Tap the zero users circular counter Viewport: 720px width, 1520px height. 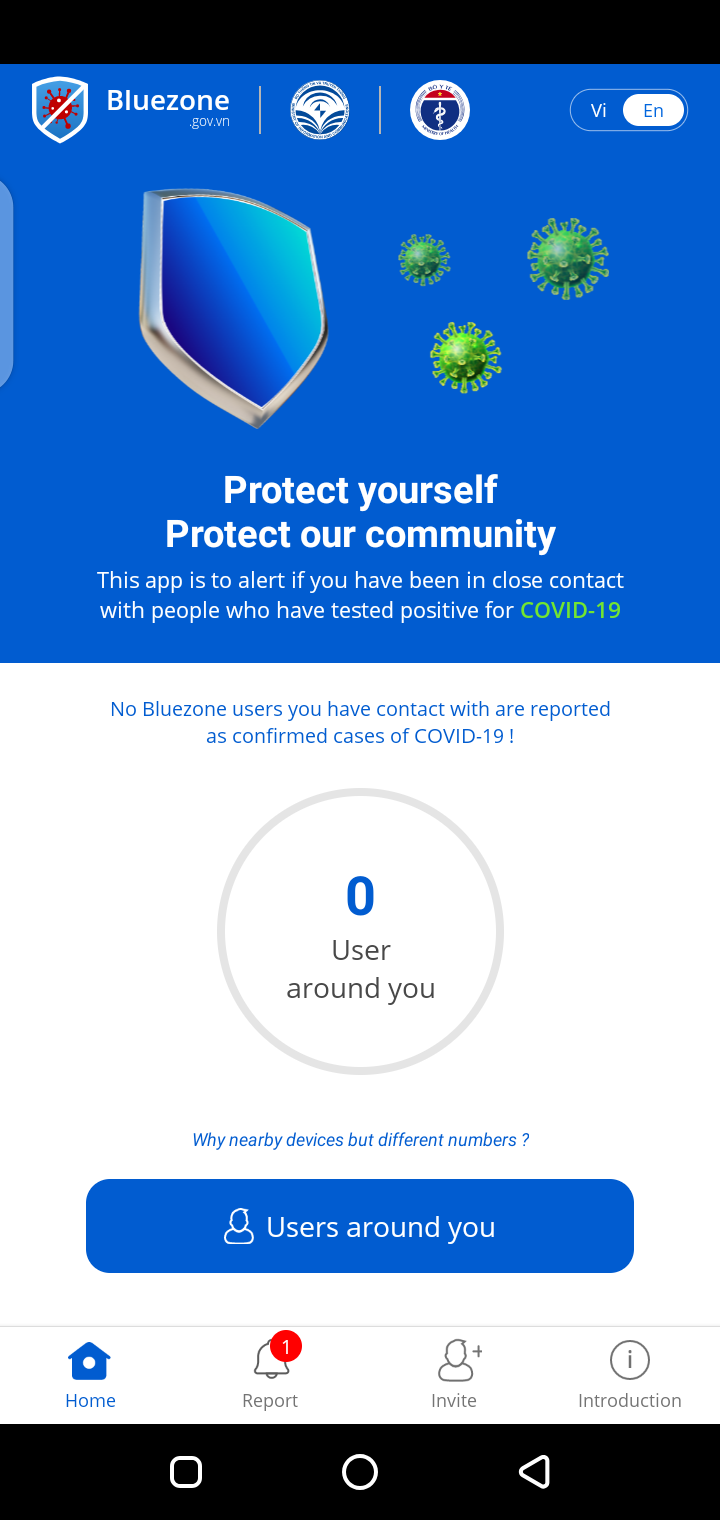[360, 931]
